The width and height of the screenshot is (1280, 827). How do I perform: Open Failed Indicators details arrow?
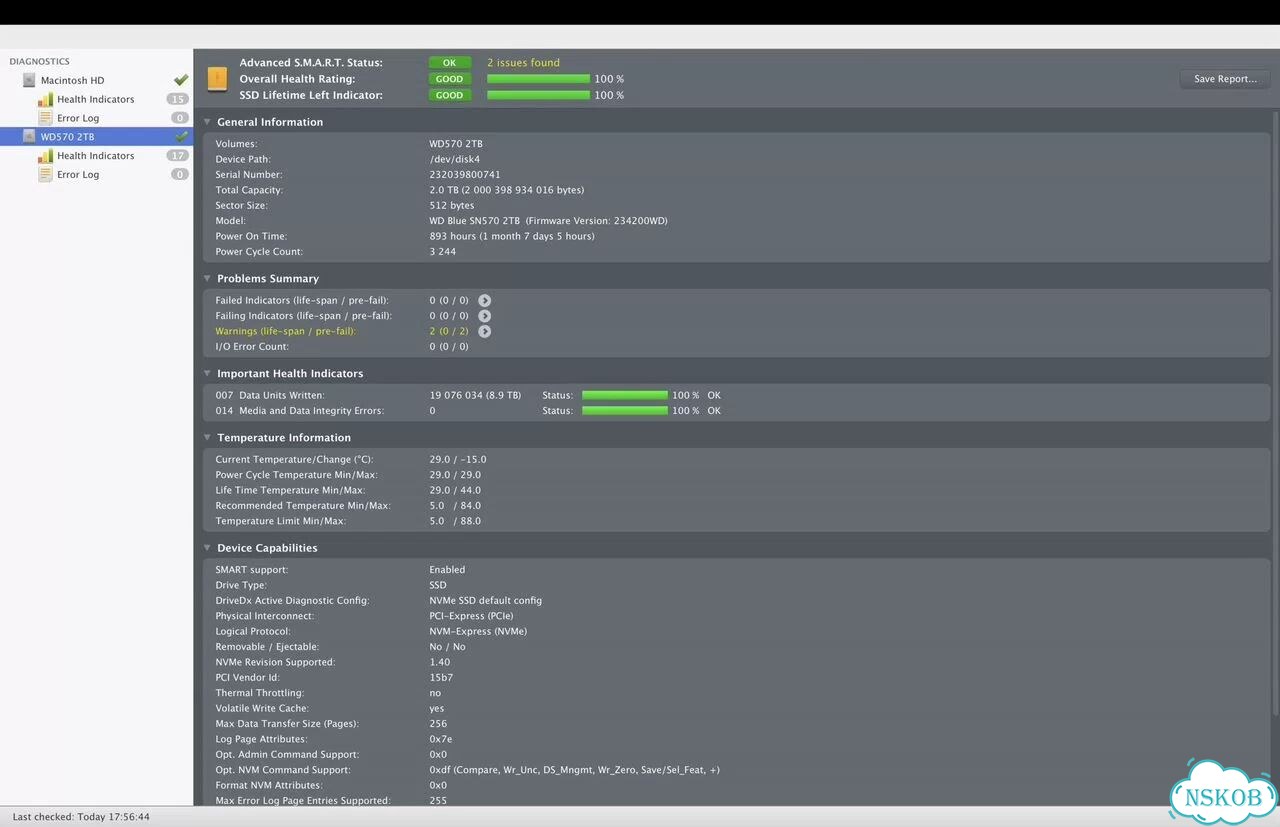coord(484,300)
